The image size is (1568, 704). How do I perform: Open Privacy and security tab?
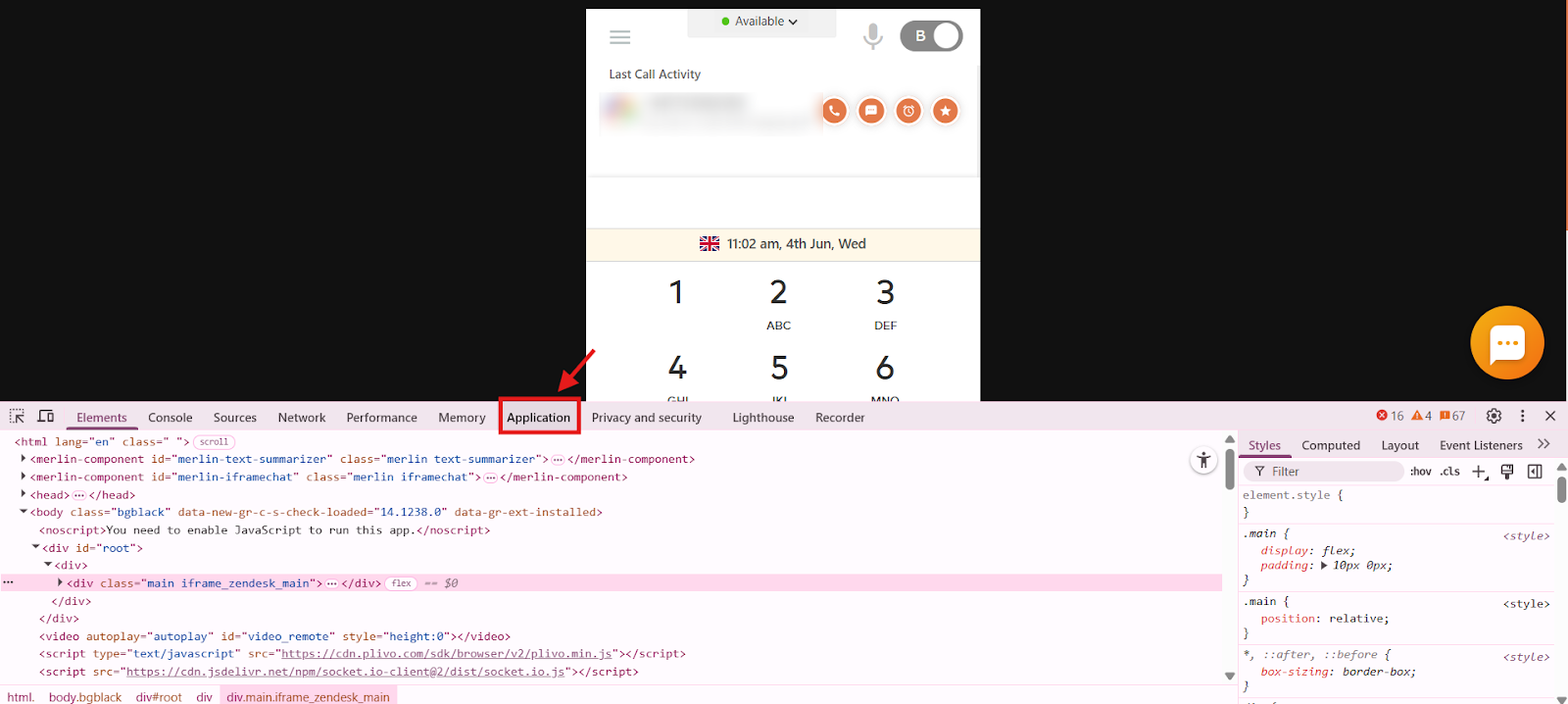pos(647,418)
